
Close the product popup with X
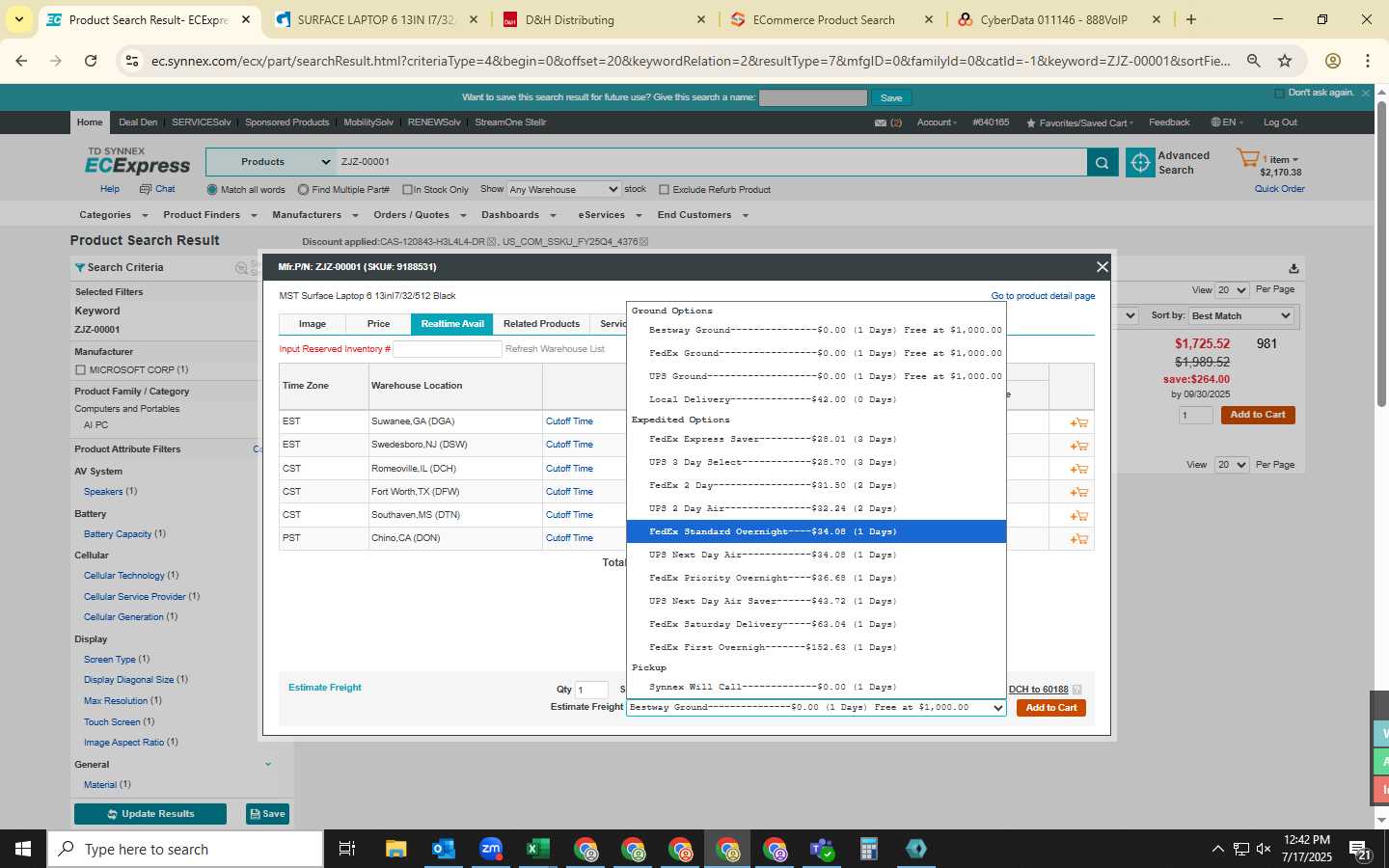[x=1102, y=267]
